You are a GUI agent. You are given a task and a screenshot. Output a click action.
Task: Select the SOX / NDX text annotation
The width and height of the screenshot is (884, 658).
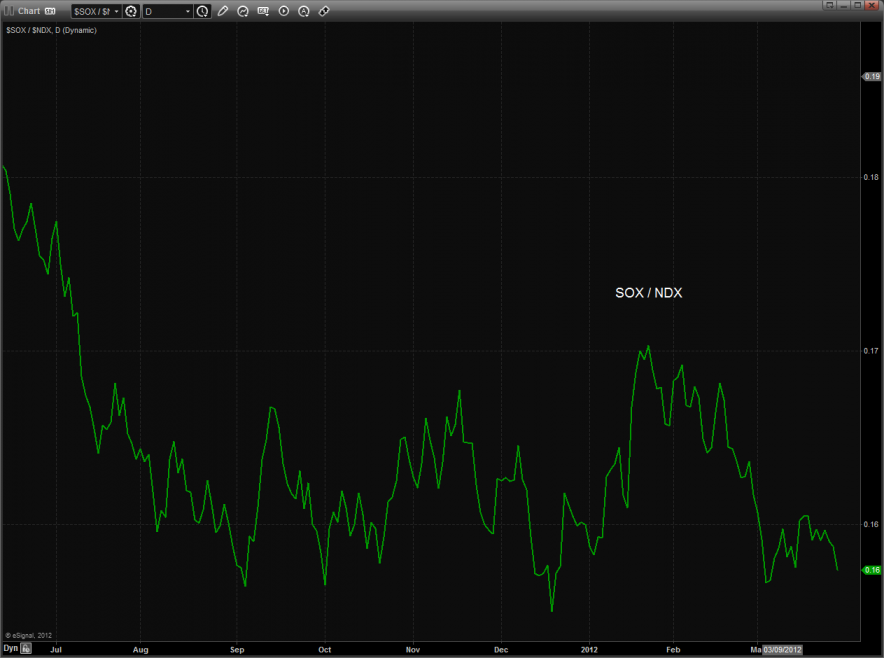tap(648, 293)
